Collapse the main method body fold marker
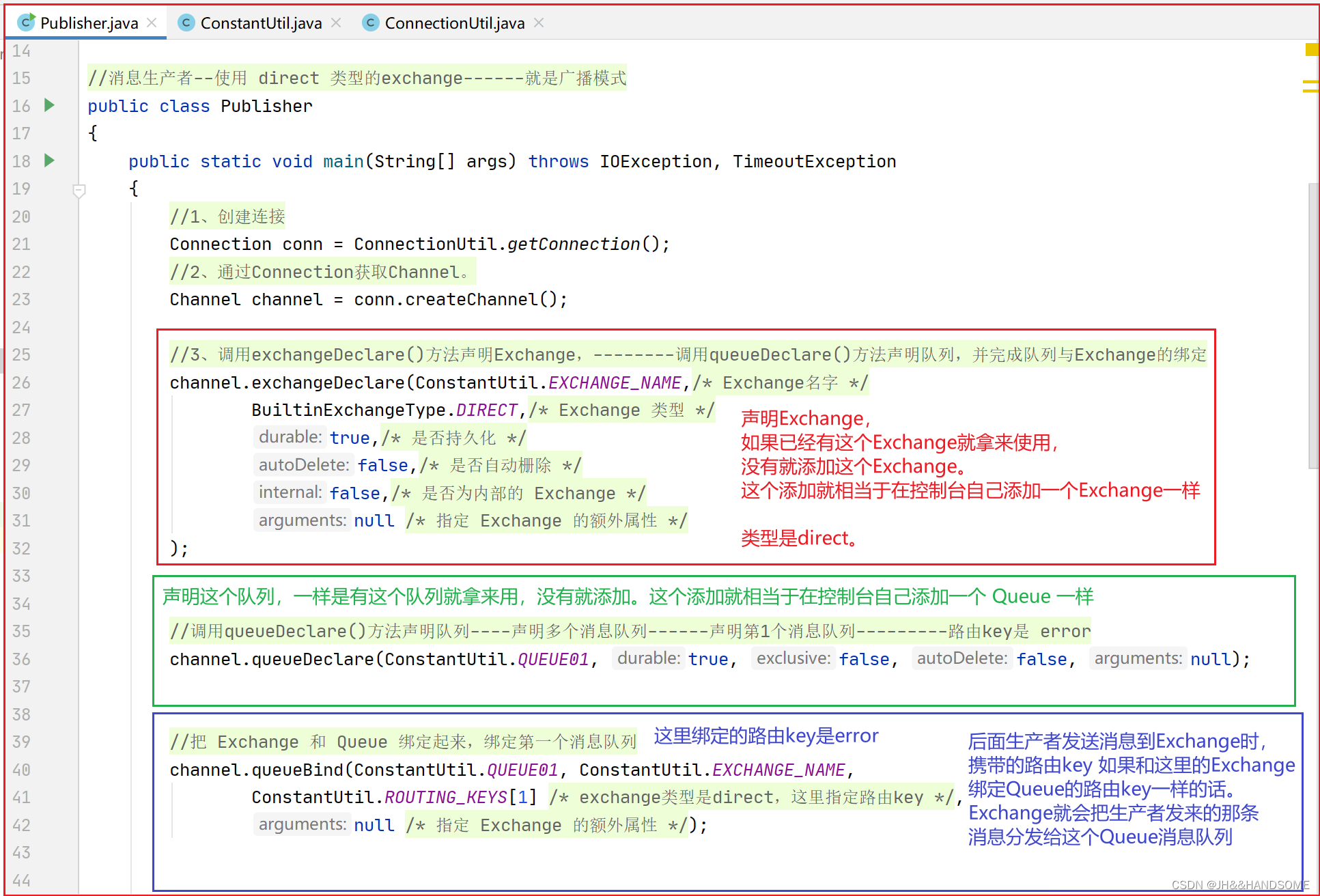Image resolution: width=1320 pixels, height=896 pixels. click(79, 191)
